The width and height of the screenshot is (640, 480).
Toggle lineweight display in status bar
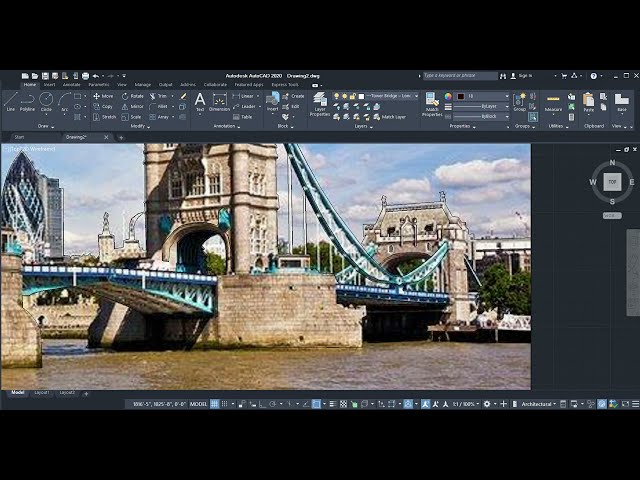point(333,404)
